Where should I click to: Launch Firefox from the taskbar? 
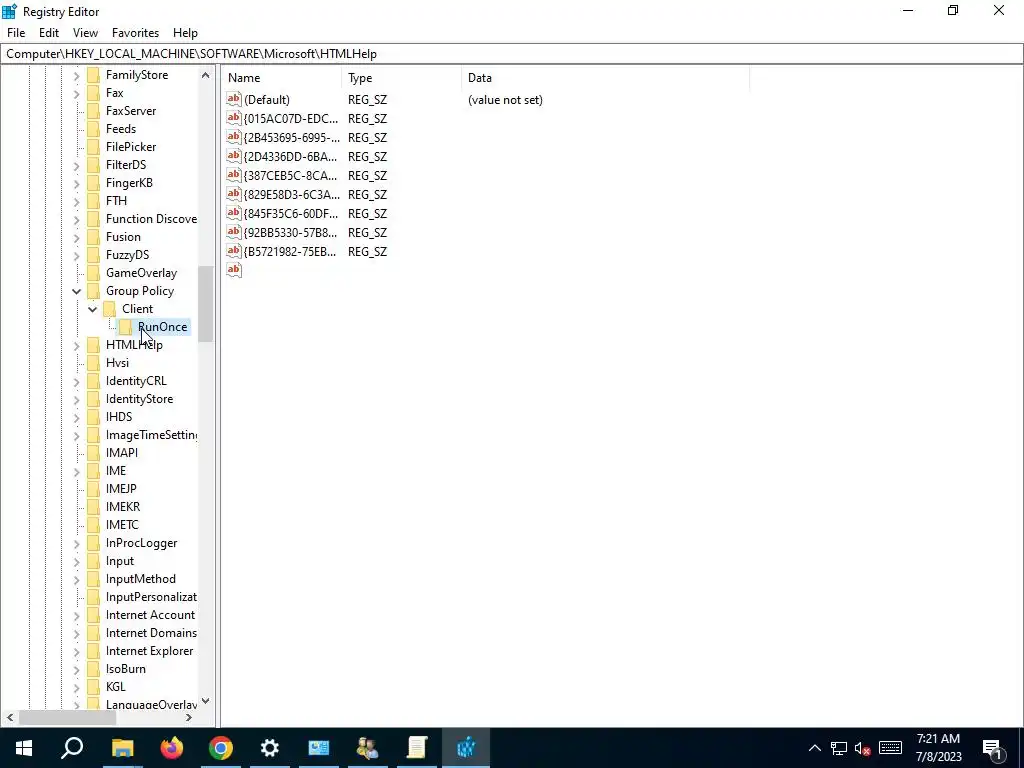pos(172,748)
